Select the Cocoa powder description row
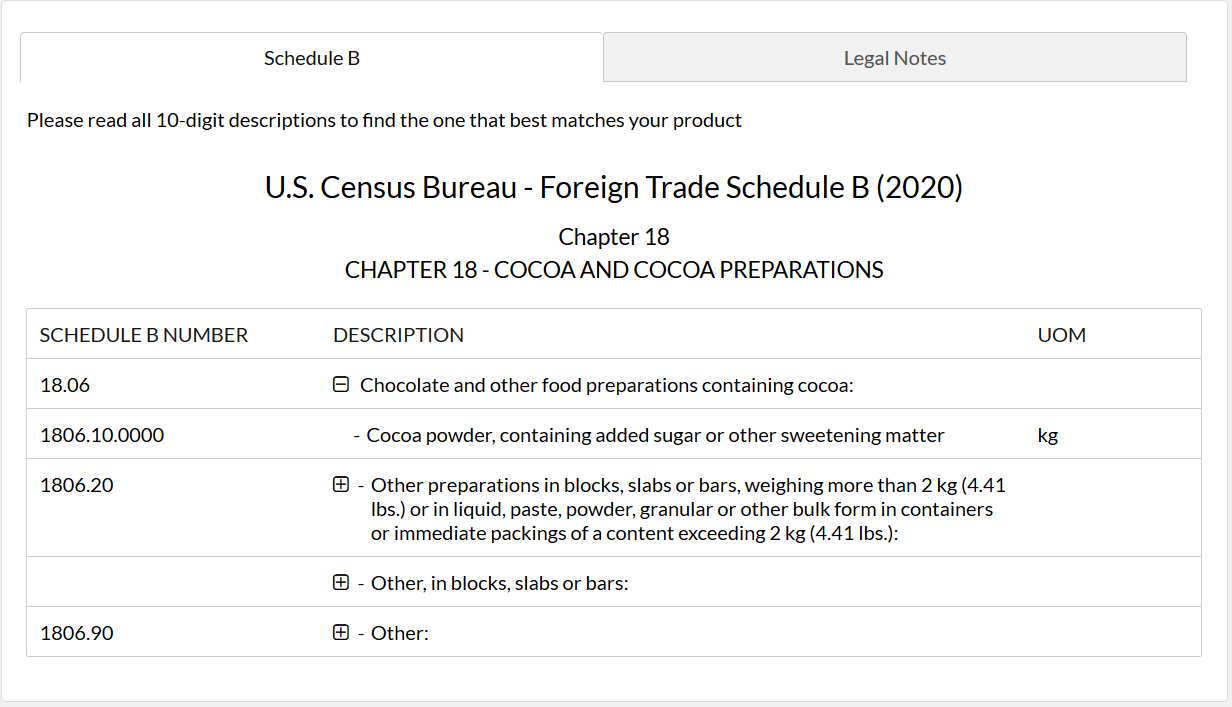Viewport: 1232px width, 707px height. click(x=614, y=434)
